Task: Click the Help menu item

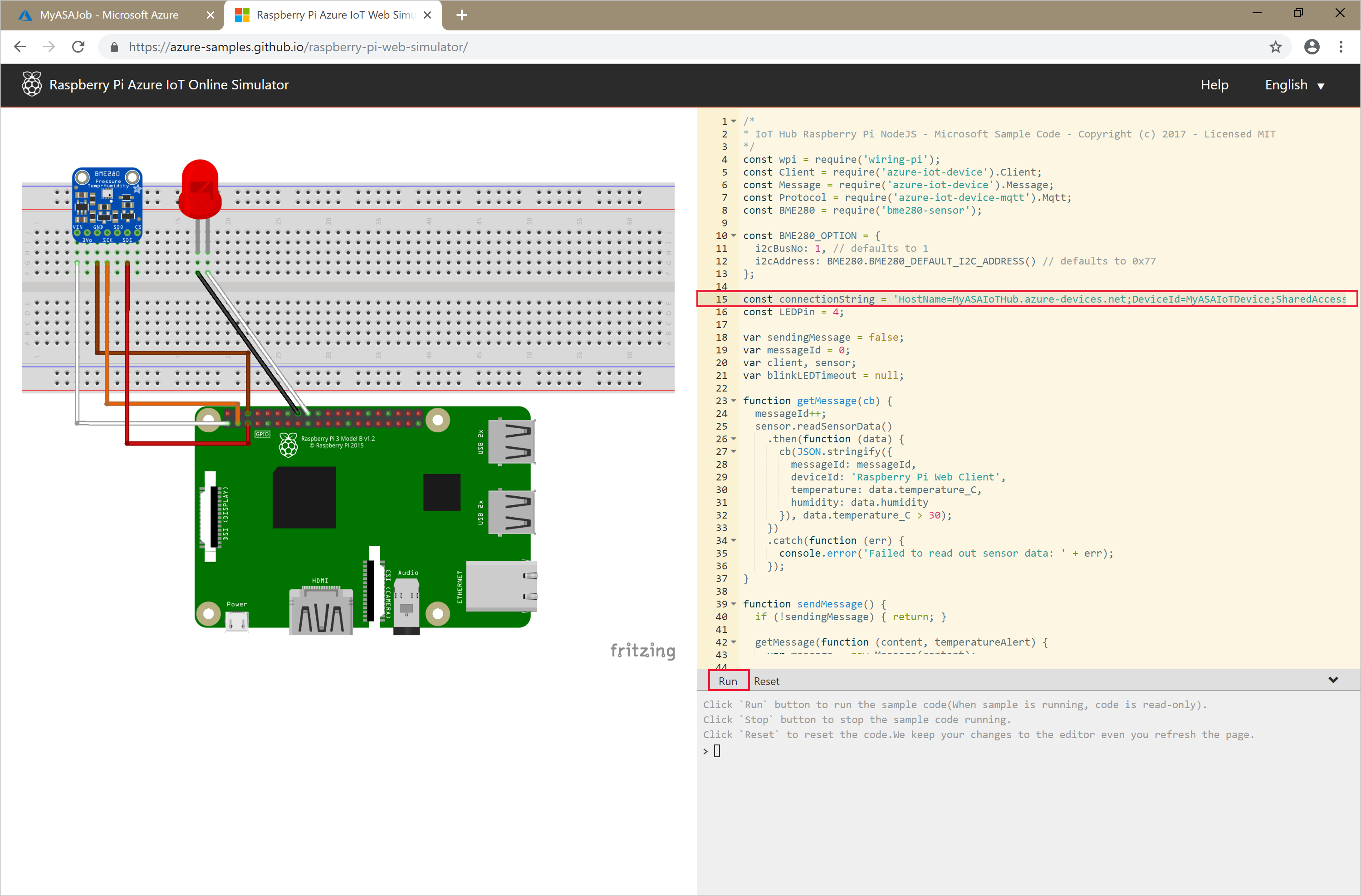Action: coord(1215,85)
